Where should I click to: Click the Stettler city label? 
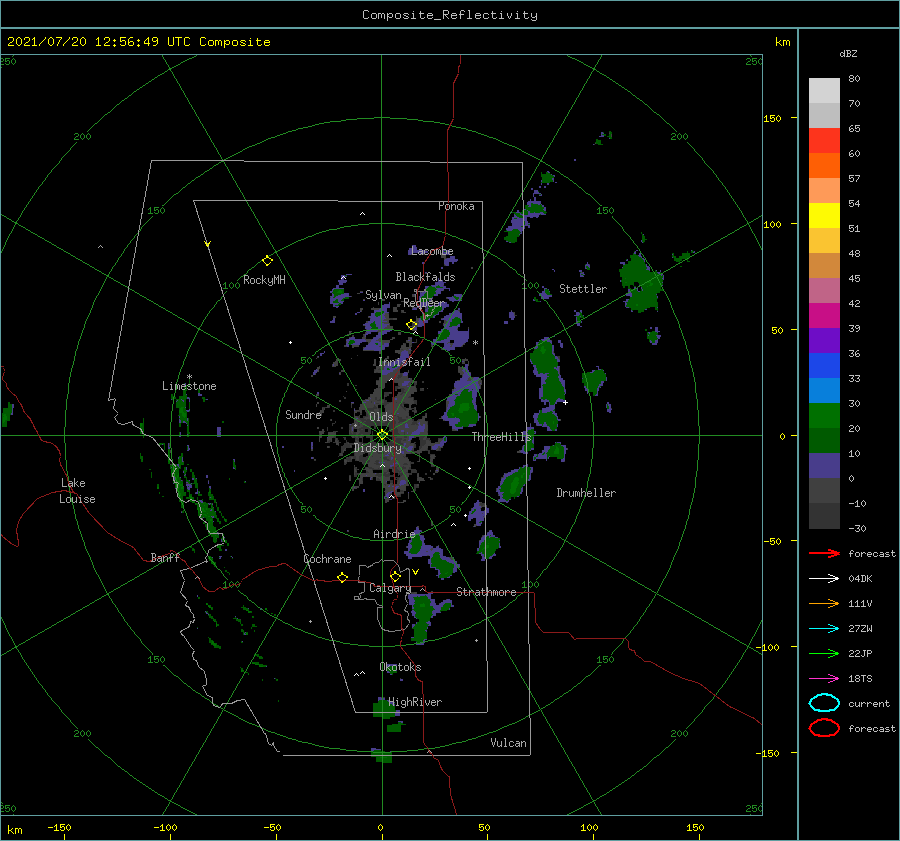click(x=583, y=289)
